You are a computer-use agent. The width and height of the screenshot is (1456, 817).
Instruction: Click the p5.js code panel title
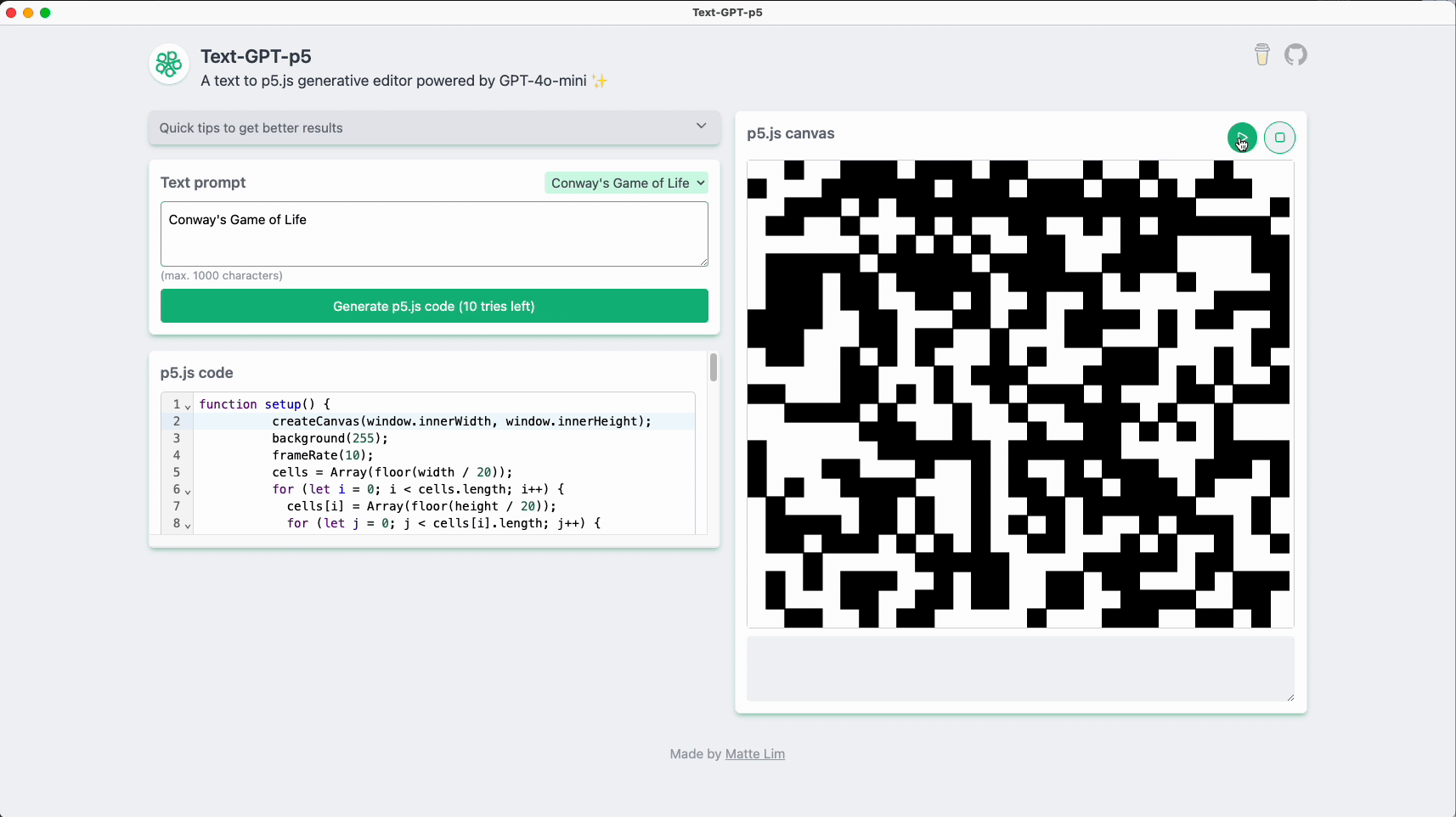196,373
